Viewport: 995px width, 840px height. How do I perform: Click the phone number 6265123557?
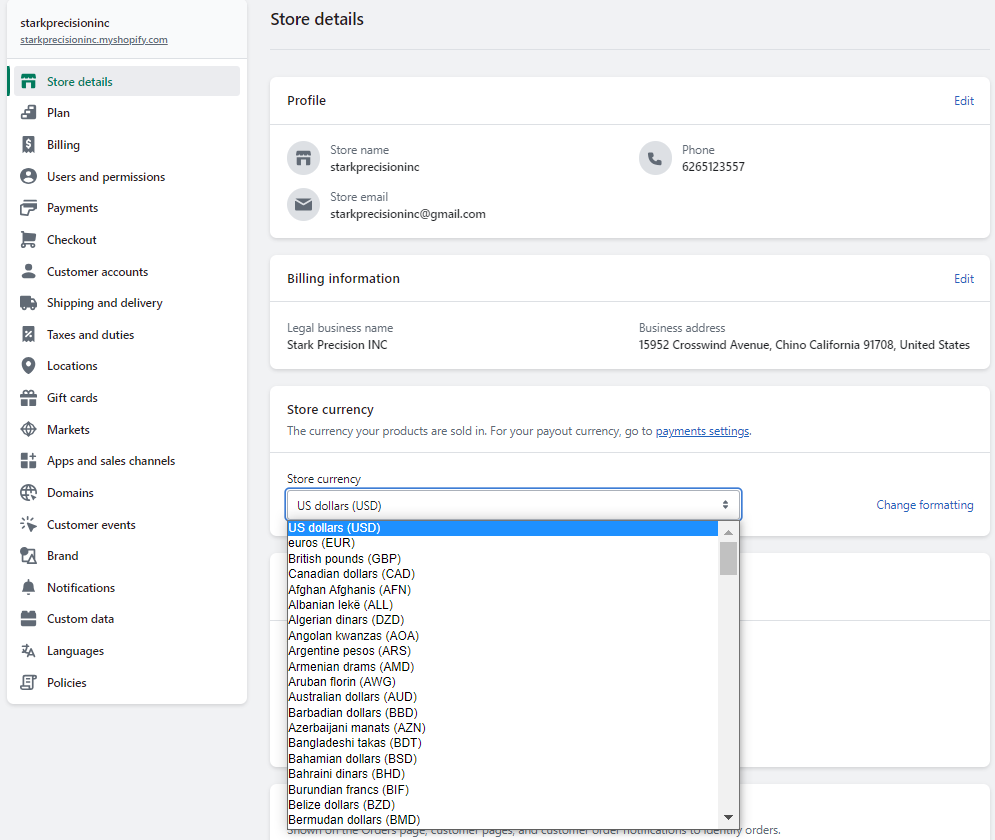pyautogui.click(x=713, y=167)
